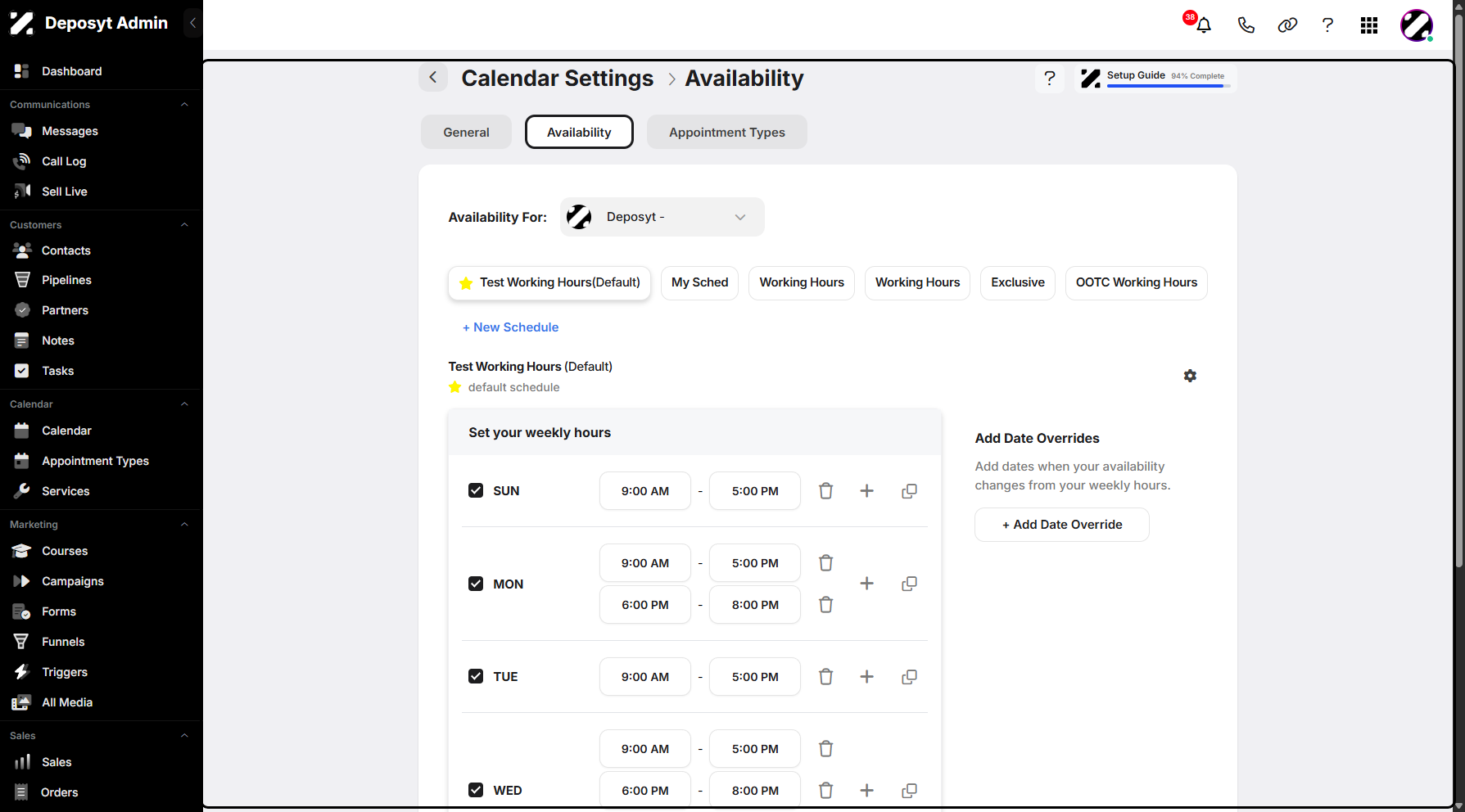Click SUN 9:00 AM start time field
The height and width of the screenshot is (812, 1465).
(645, 491)
